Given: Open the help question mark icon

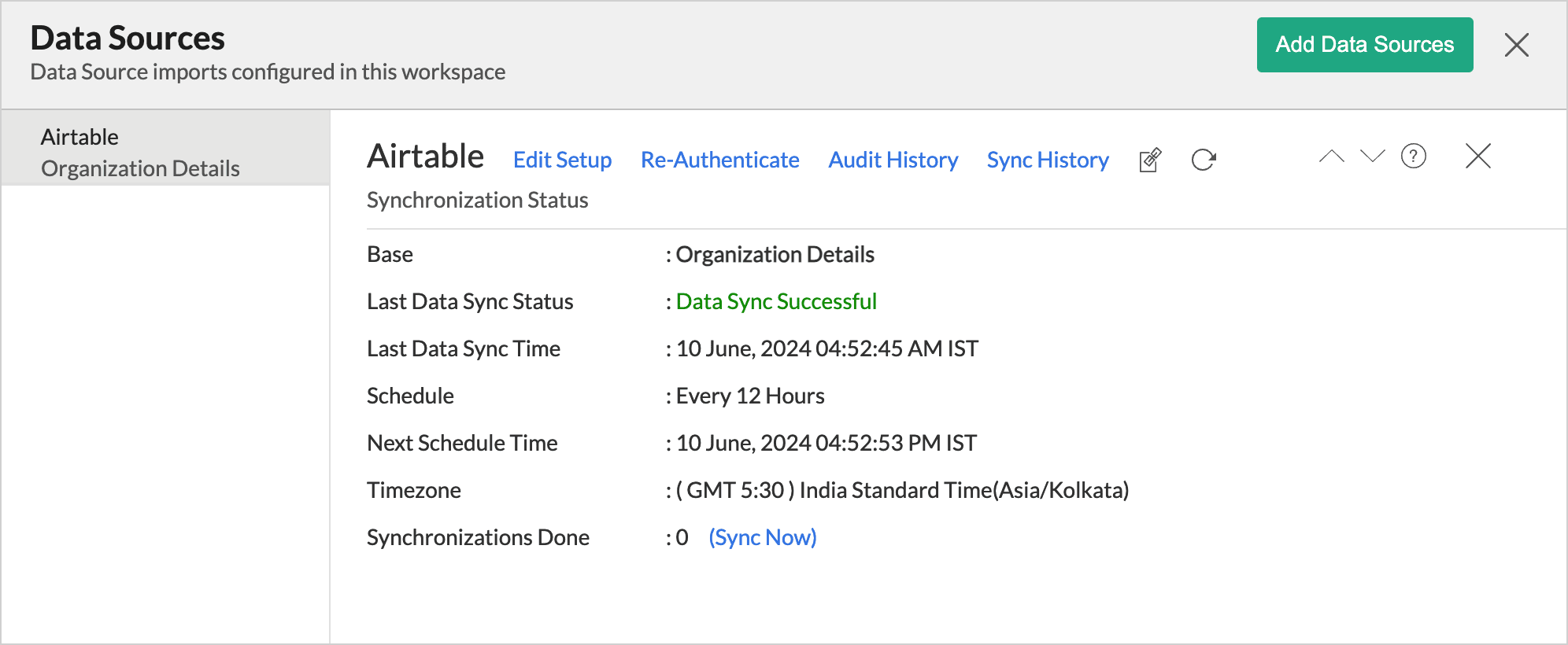Looking at the screenshot, I should 1414,156.
